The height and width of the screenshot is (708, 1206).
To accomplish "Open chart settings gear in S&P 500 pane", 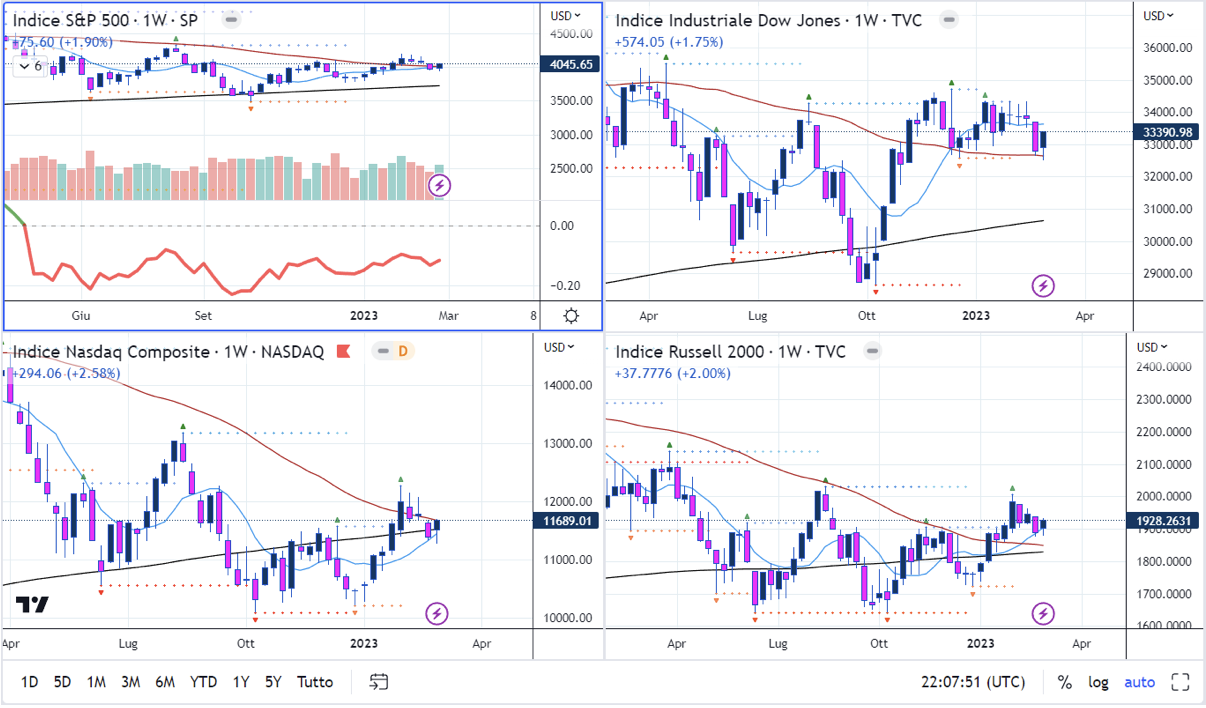I will point(571,316).
